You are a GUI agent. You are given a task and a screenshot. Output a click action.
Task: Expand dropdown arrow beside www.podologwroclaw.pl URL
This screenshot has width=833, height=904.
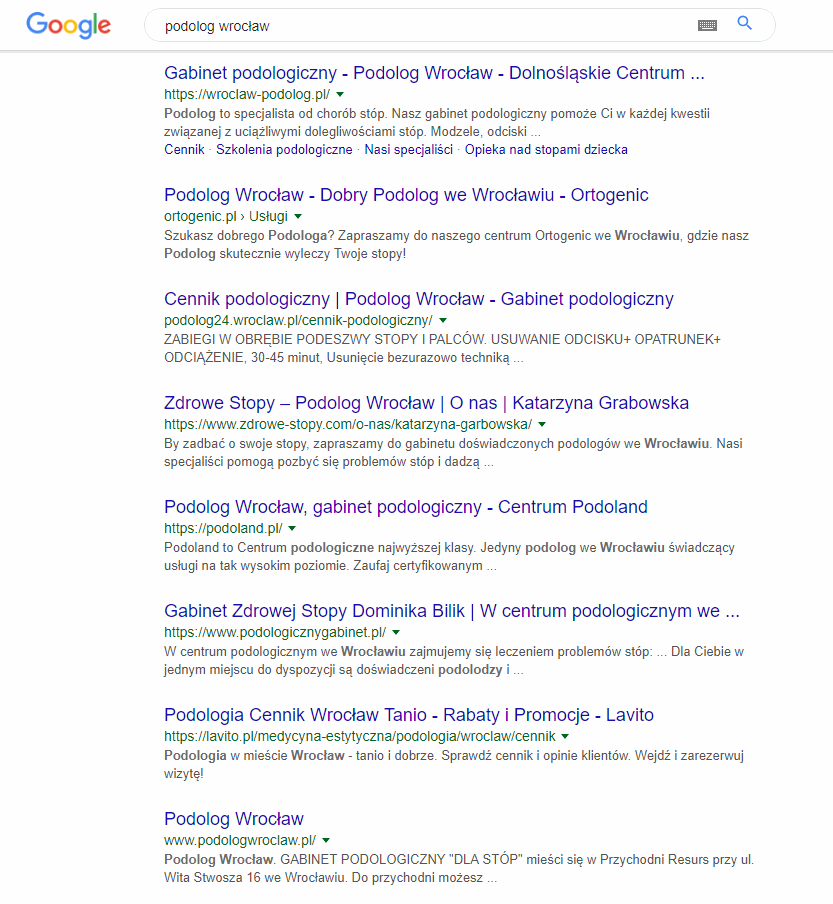click(x=326, y=841)
